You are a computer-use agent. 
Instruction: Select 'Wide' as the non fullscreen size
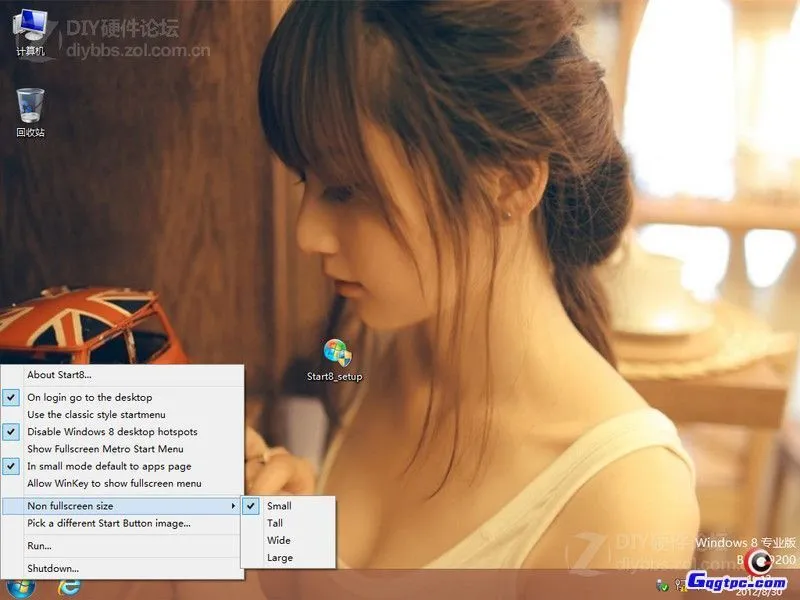(x=278, y=539)
